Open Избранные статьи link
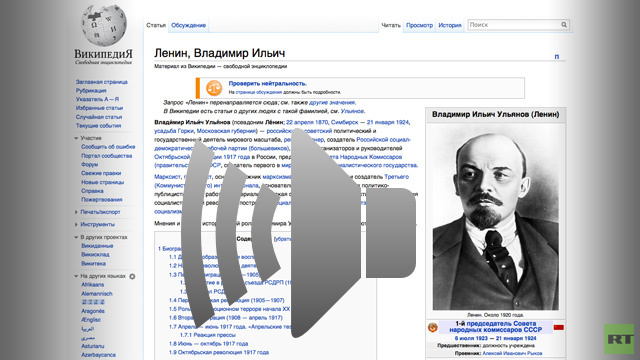Screen dimensions: 640x360 coord(99,108)
